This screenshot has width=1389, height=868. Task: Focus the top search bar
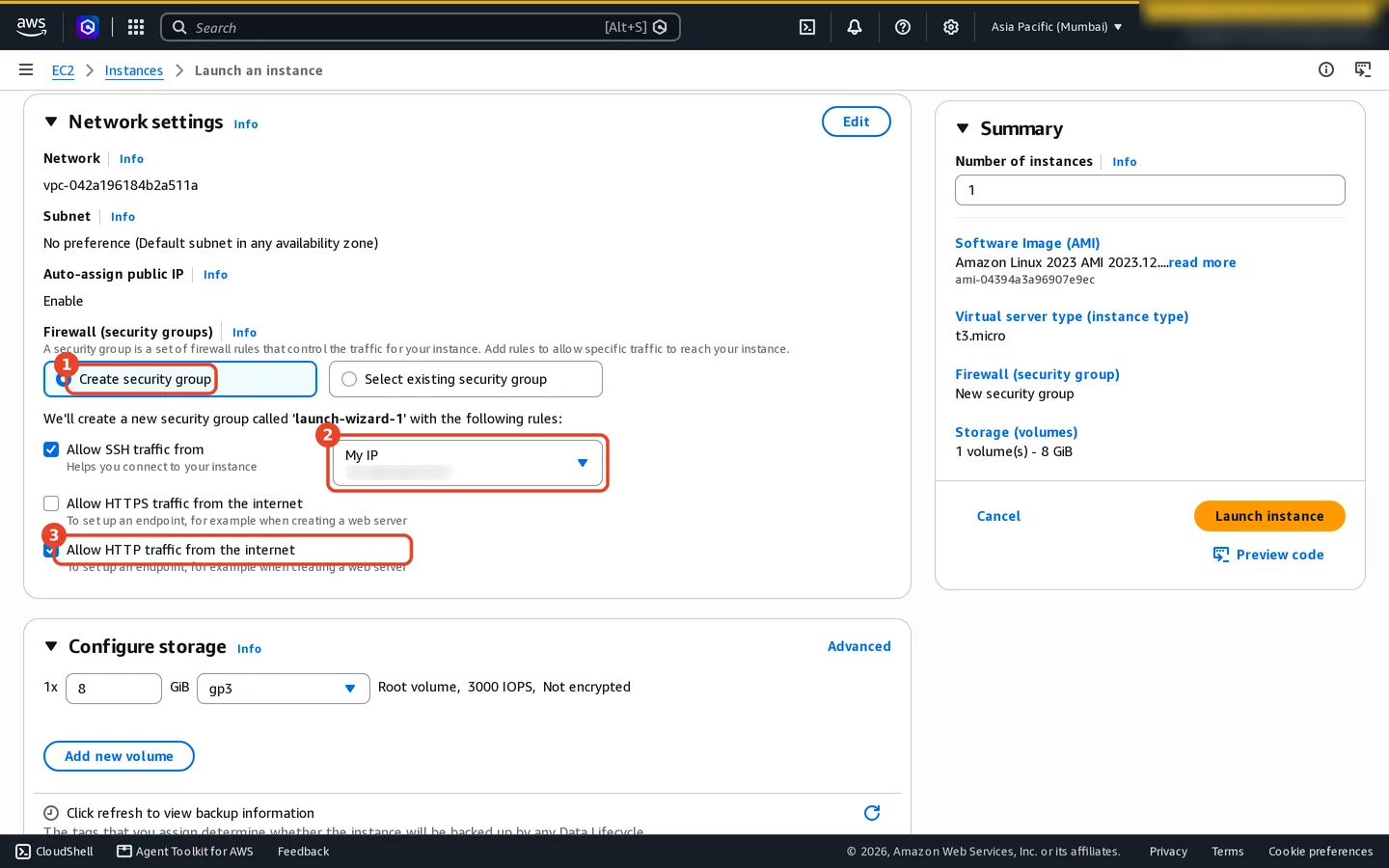point(421,27)
